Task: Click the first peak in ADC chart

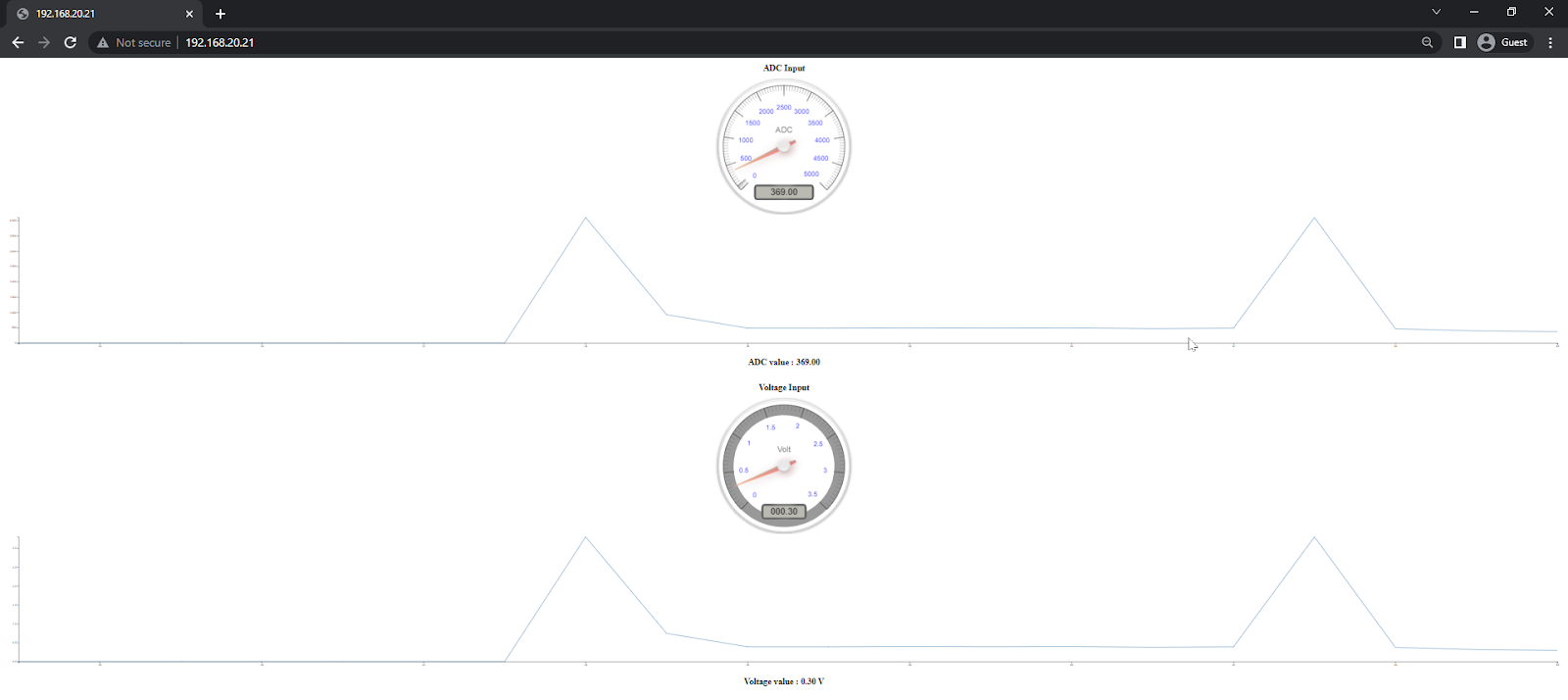Action: tap(586, 219)
